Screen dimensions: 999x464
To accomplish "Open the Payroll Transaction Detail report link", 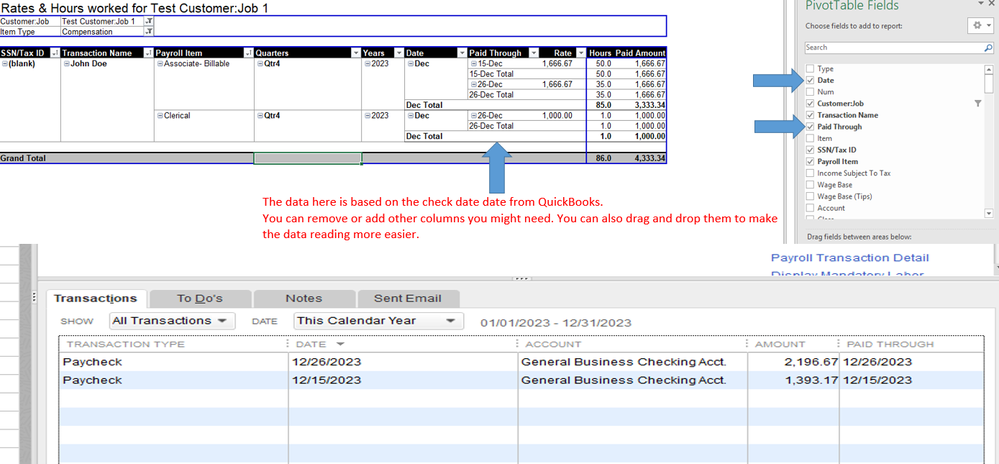I will (x=850, y=257).
